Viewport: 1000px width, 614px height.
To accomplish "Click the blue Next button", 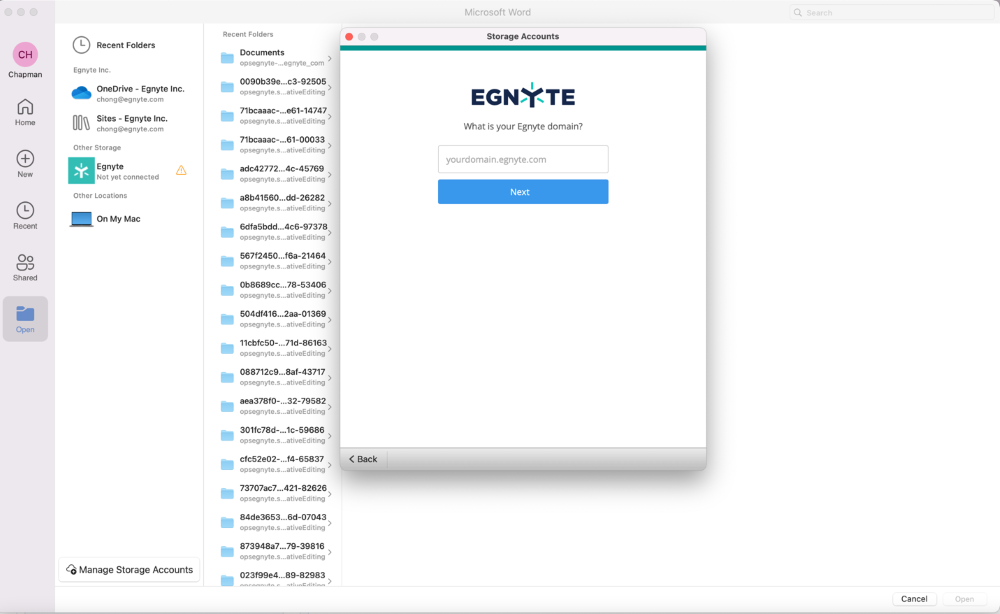I will click(523, 192).
